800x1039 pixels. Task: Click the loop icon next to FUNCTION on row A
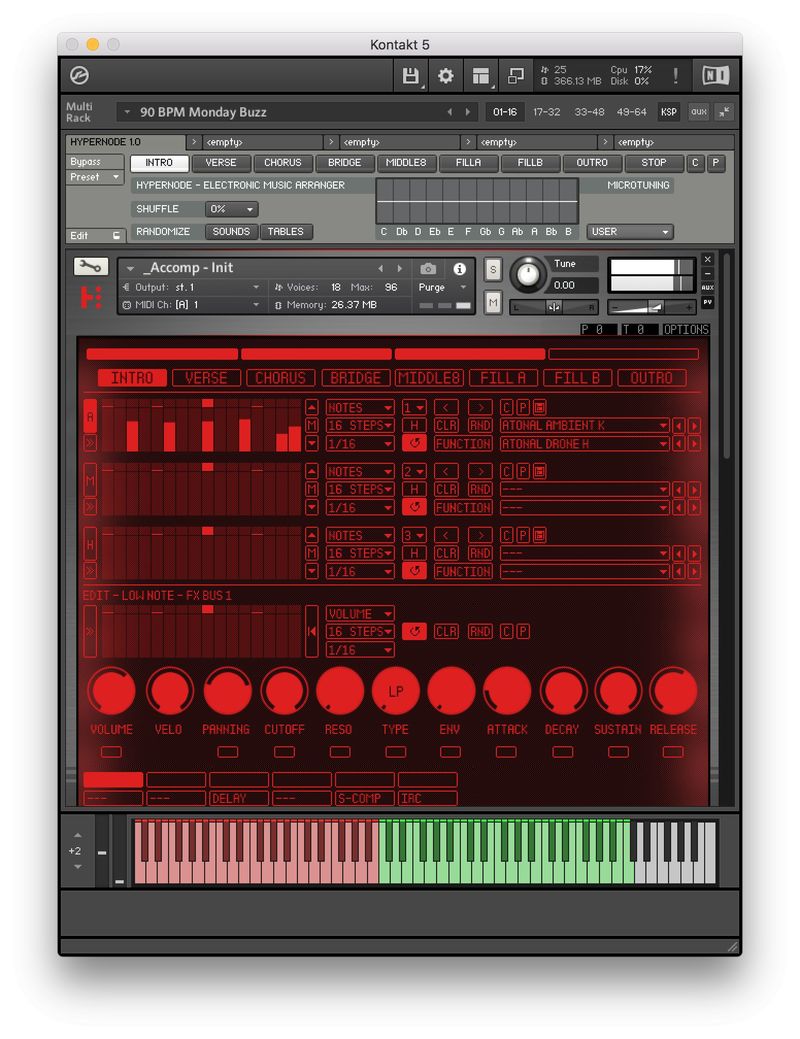click(414, 444)
